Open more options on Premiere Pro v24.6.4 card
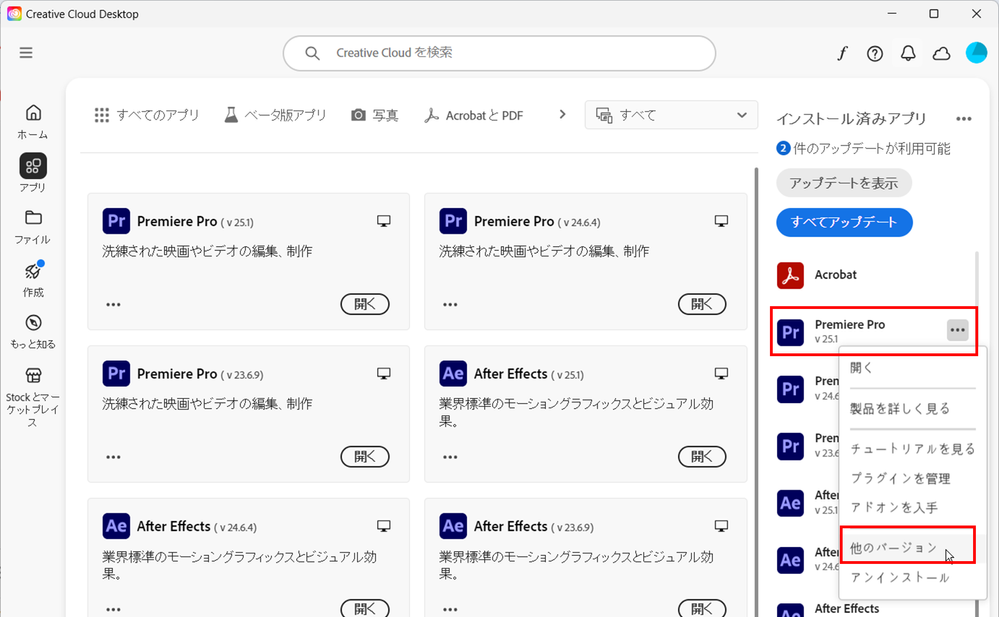 click(450, 305)
